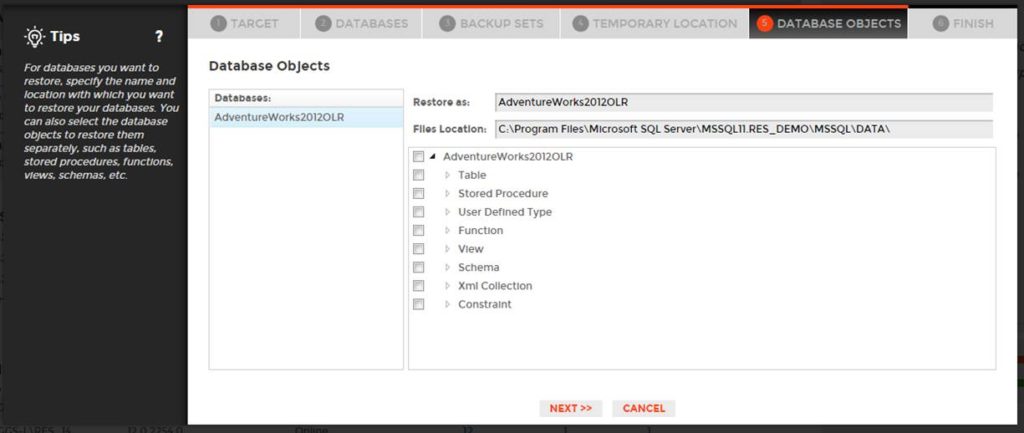The width and height of the screenshot is (1024, 433).
Task: Select the Database Objects step tab
Action: tap(828, 24)
